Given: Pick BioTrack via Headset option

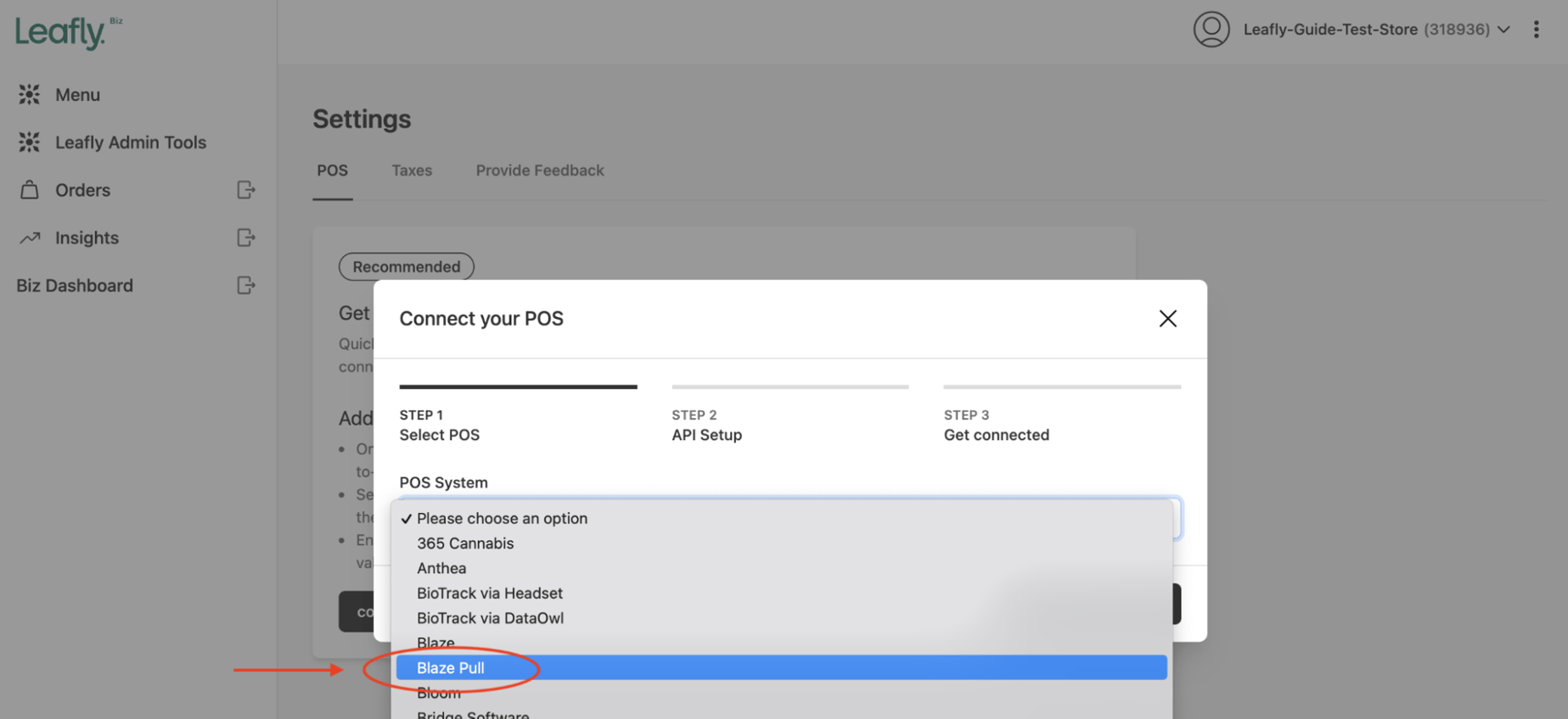Looking at the screenshot, I should 490,593.
